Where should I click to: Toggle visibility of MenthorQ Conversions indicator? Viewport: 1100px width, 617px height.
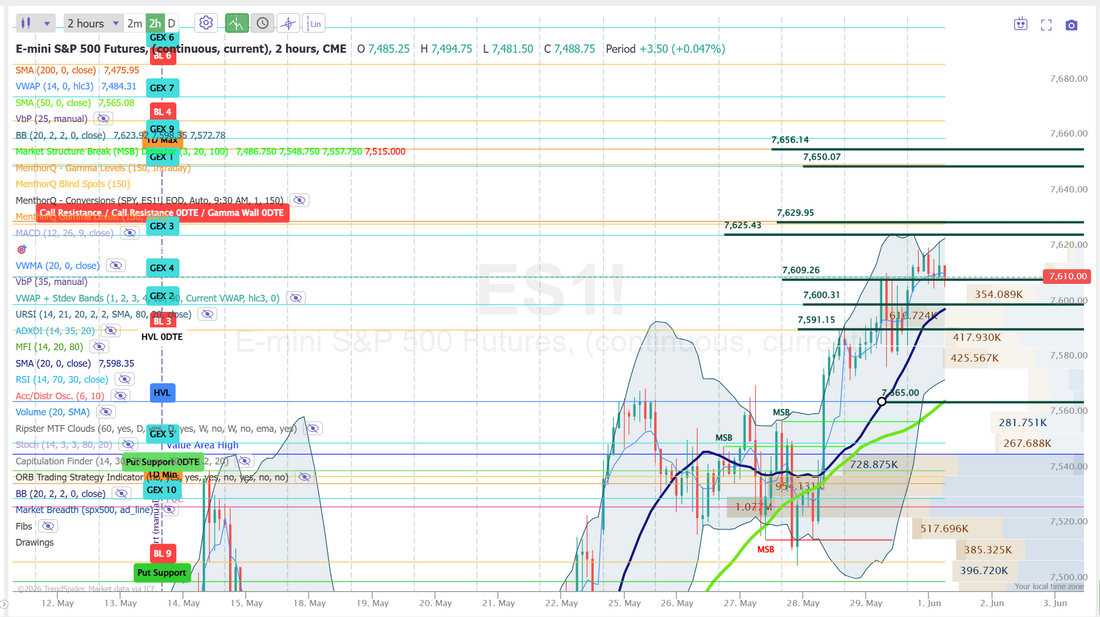(x=299, y=200)
